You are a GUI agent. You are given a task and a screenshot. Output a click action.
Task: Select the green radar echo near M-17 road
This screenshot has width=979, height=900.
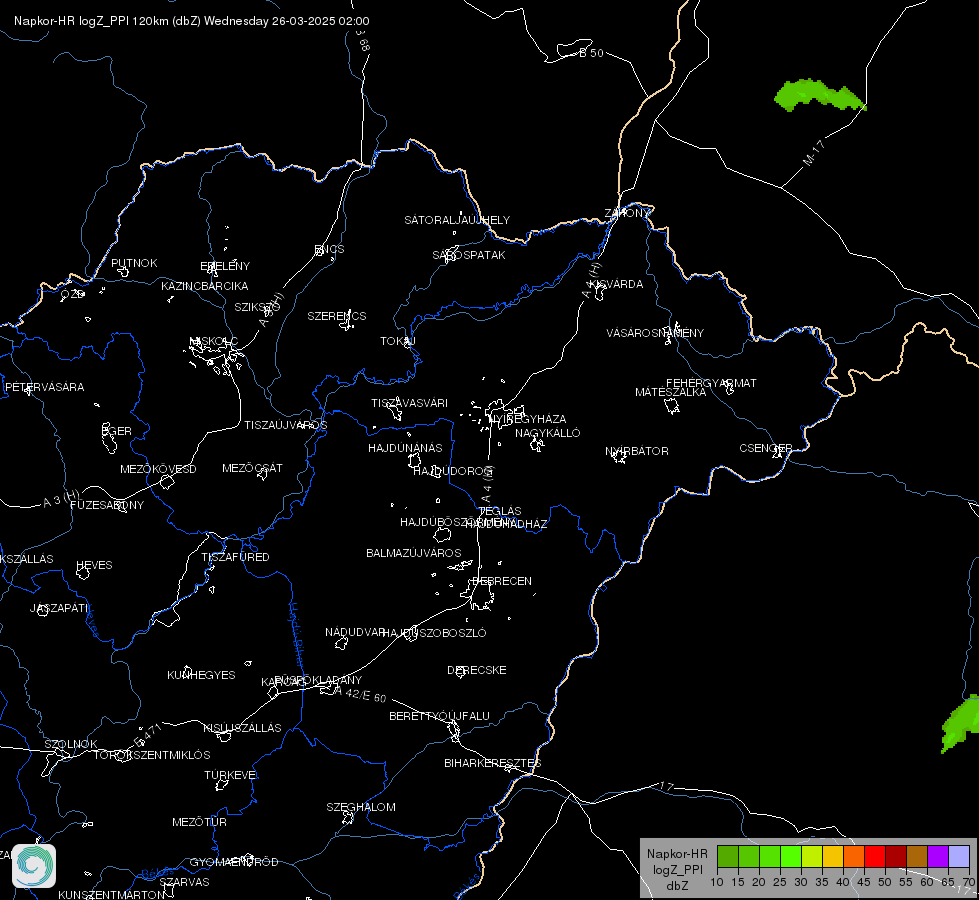tap(819, 95)
